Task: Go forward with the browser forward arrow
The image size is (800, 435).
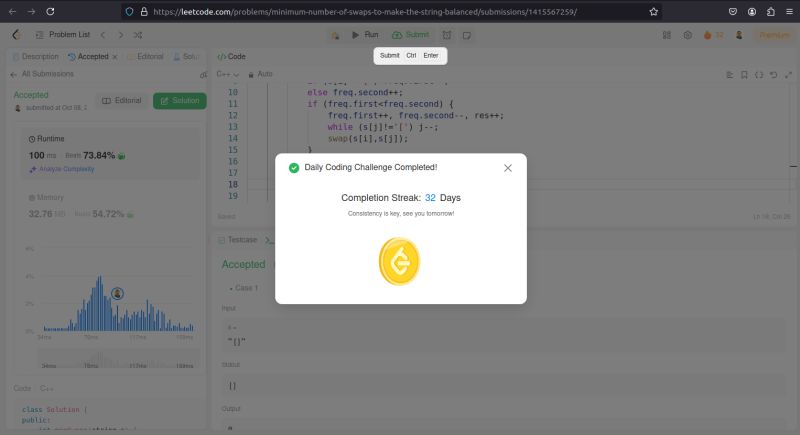Action: (31, 11)
